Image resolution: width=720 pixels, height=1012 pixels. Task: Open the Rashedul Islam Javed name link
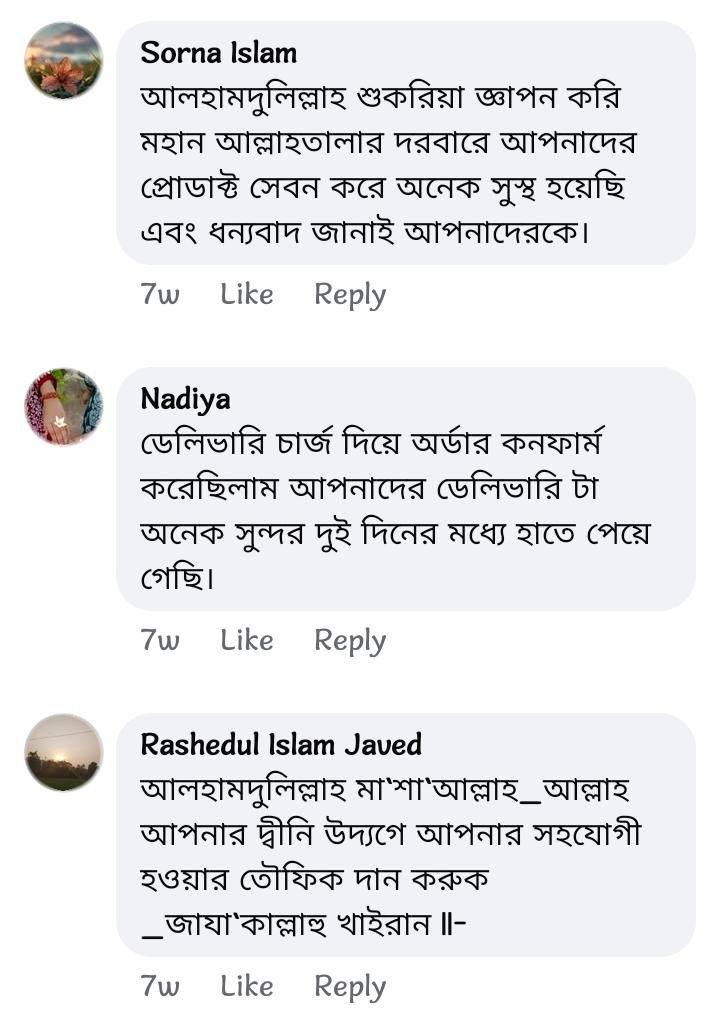tap(281, 744)
